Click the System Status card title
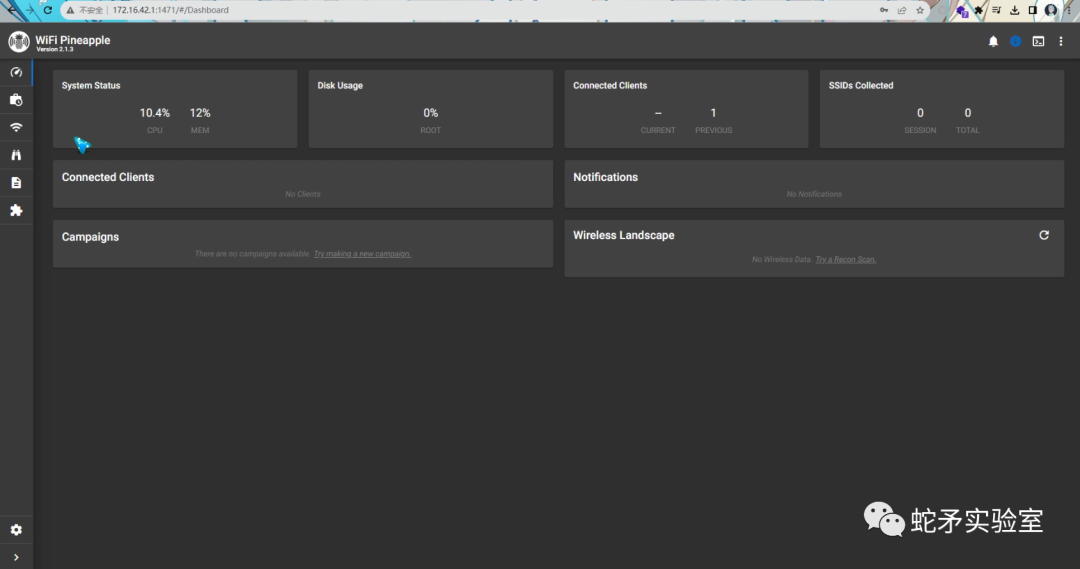 (91, 85)
